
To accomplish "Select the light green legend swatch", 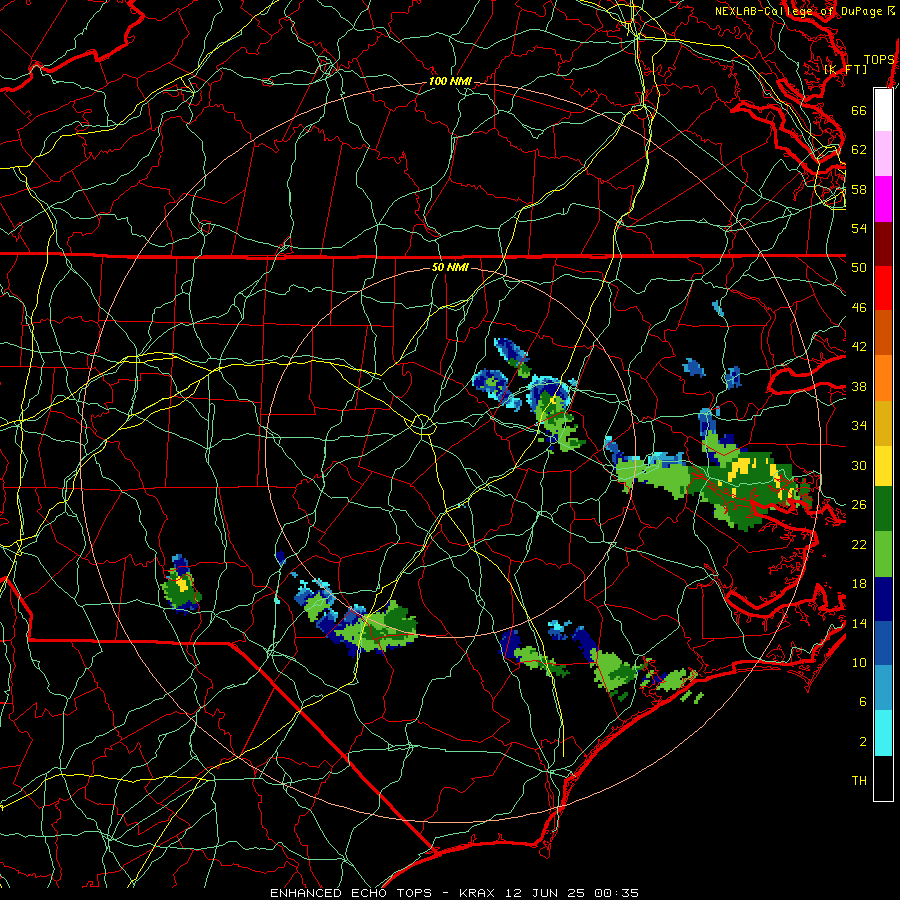I will tap(883, 554).
